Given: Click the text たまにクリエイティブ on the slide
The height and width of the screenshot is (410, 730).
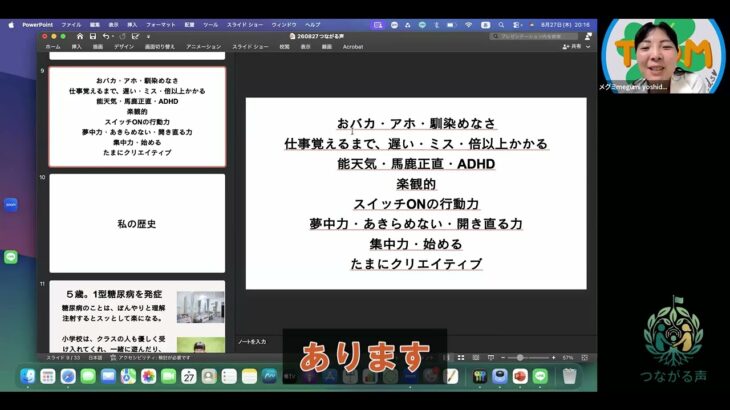Looking at the screenshot, I should pyautogui.click(x=416, y=264).
